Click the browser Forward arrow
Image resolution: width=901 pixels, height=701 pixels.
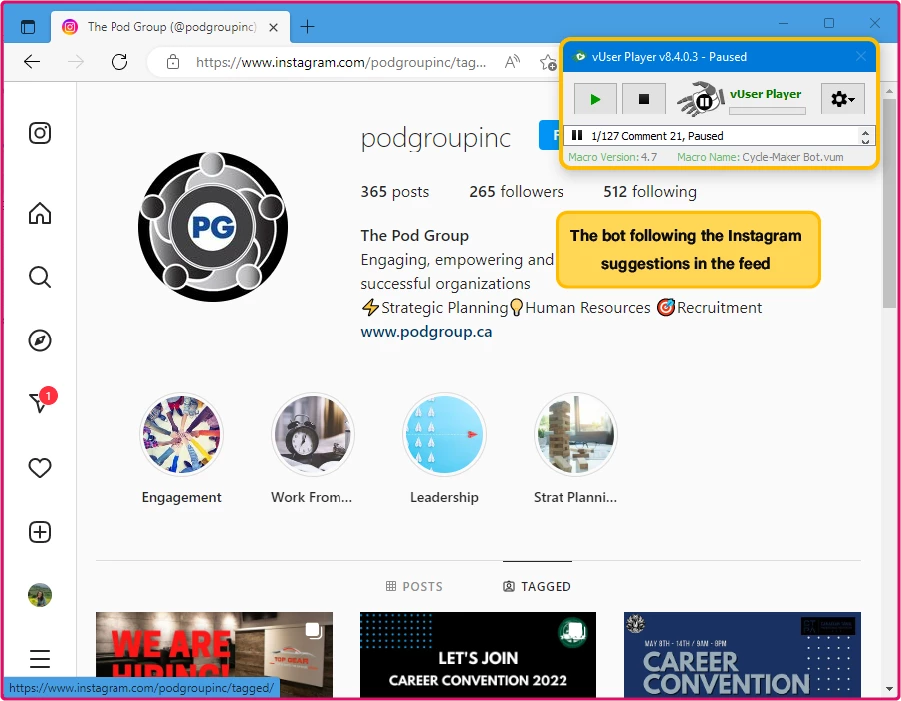(x=76, y=61)
